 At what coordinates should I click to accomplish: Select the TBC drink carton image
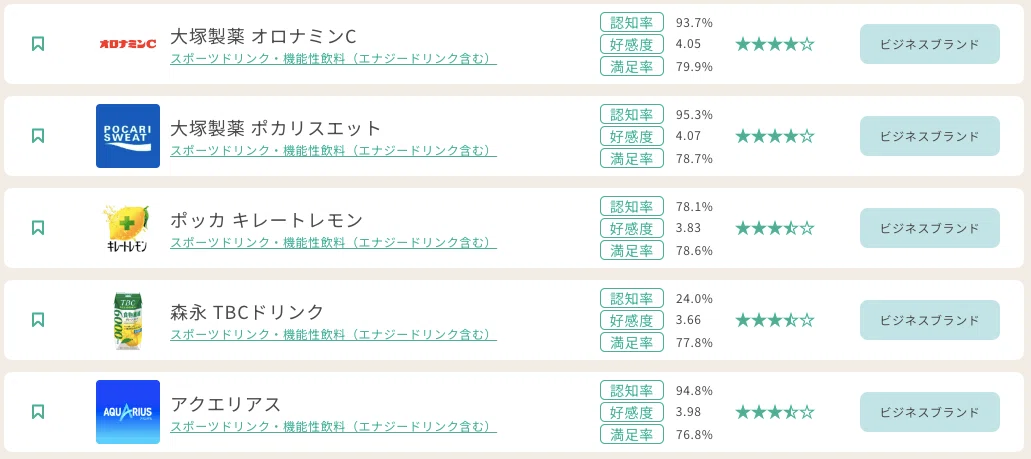128,320
